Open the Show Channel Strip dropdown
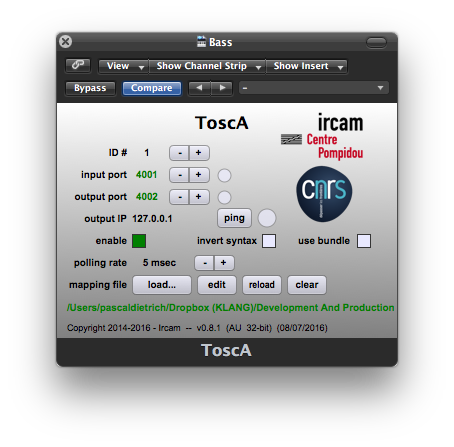Image resolution: width=454 pixels, height=447 pixels. 207,66
